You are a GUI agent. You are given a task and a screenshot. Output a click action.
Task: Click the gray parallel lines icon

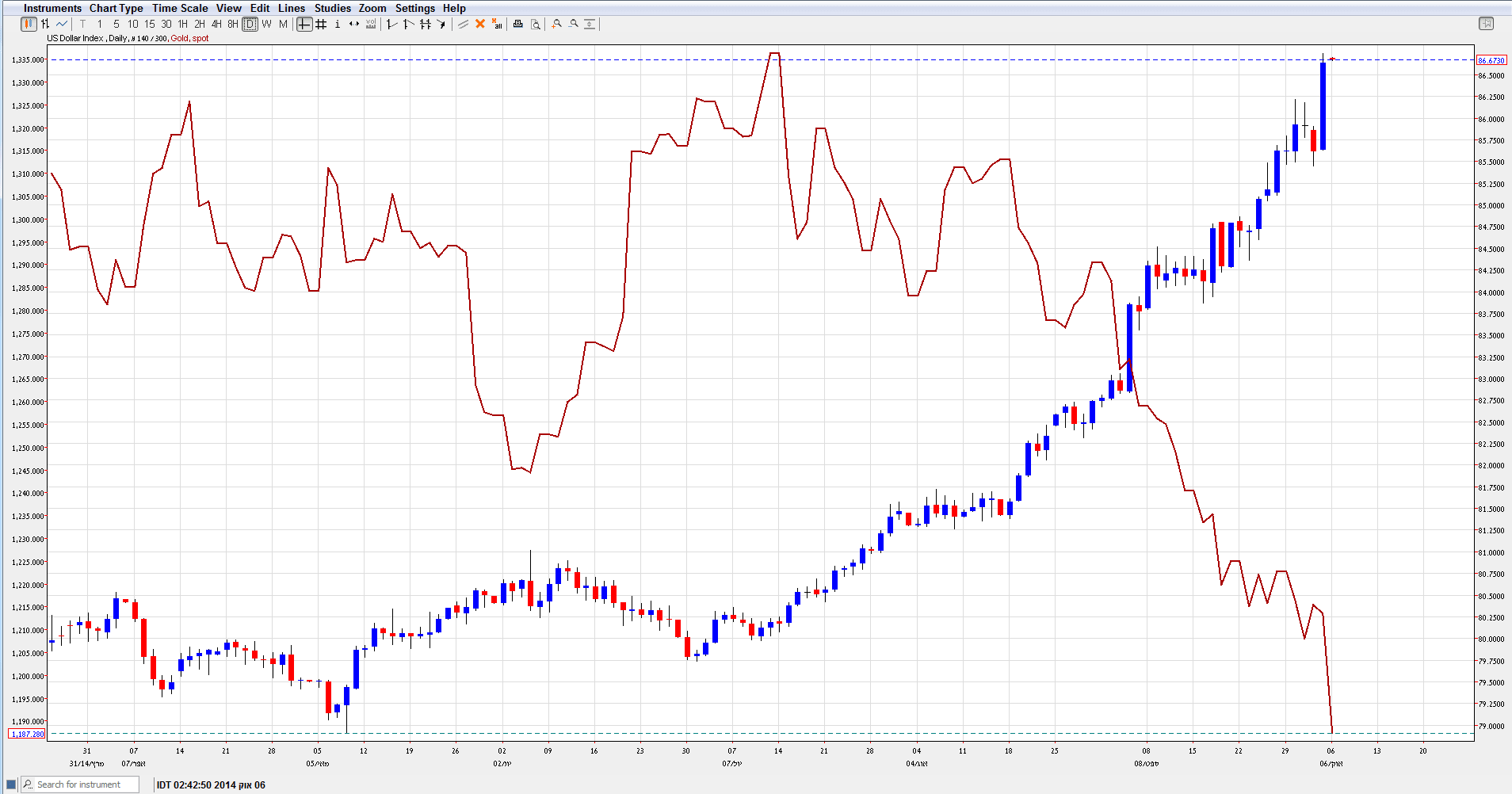click(x=464, y=24)
